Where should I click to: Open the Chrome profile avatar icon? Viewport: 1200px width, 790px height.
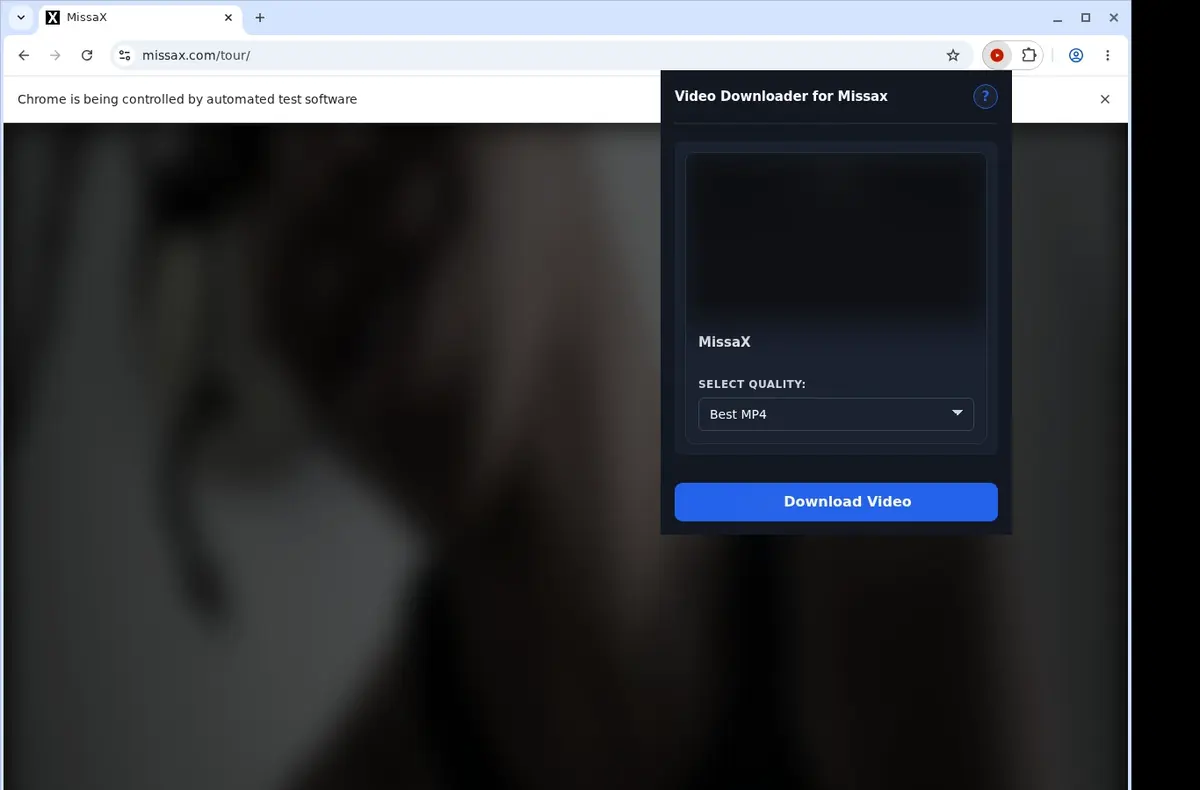pyautogui.click(x=1076, y=56)
